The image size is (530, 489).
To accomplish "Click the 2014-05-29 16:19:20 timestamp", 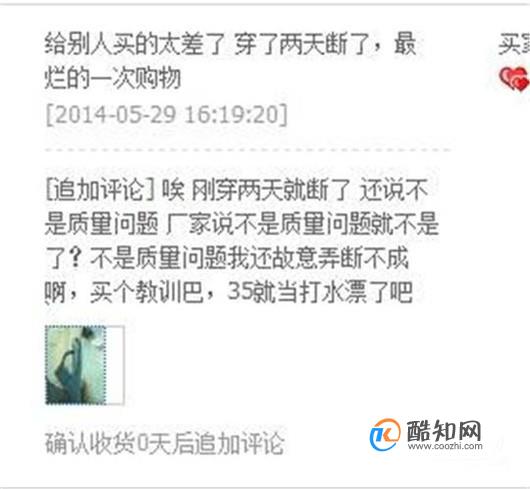I will (x=167, y=115).
